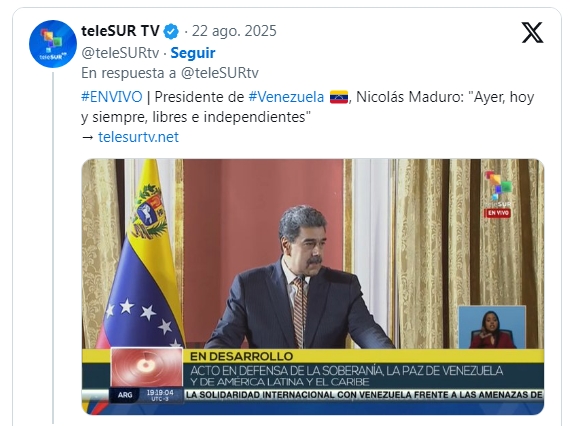Follow the account via Seguir
Image resolution: width=573 pixels, height=426 pixels.
point(193,53)
